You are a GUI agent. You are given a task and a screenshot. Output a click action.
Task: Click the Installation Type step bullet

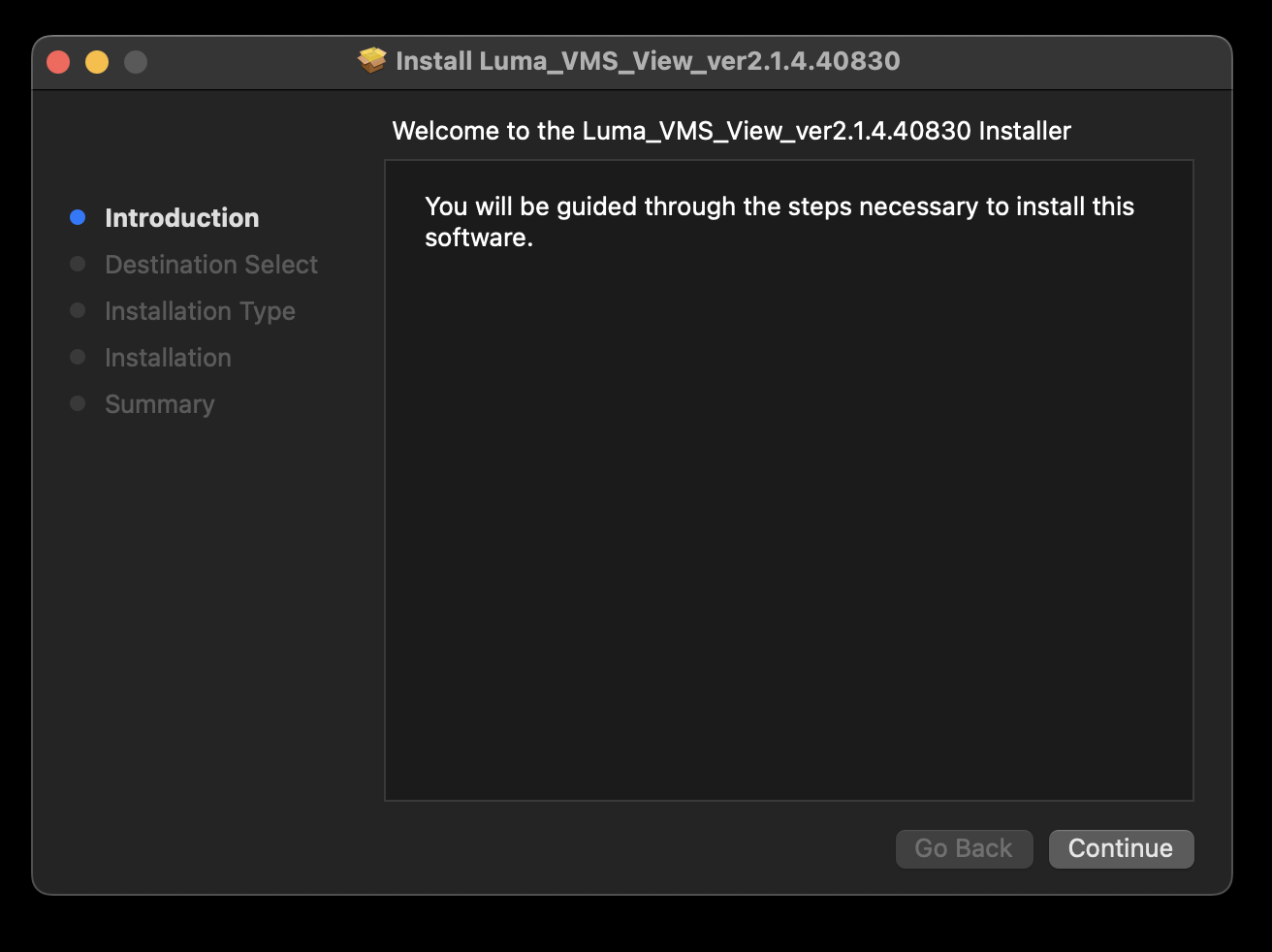coord(78,310)
